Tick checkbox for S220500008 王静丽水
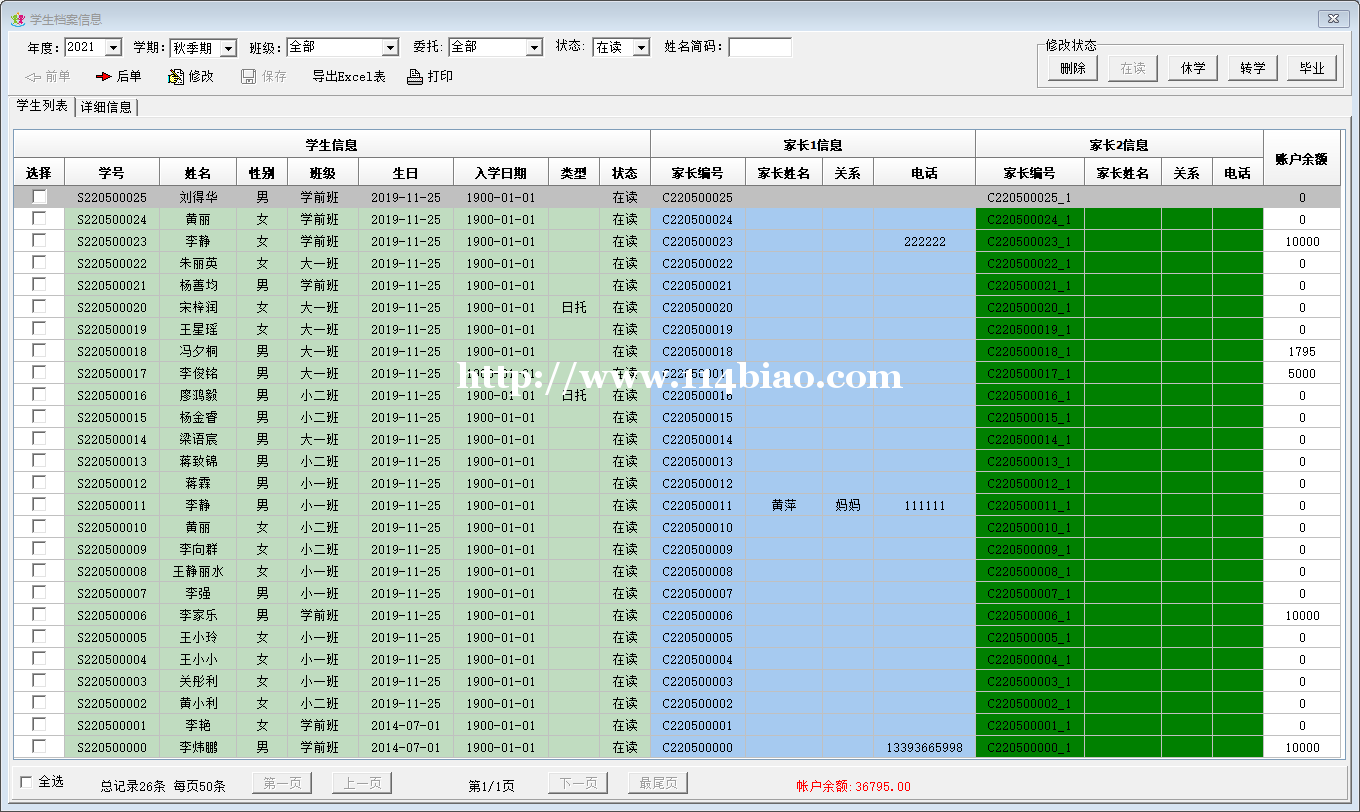1360x812 pixels. 39,570
